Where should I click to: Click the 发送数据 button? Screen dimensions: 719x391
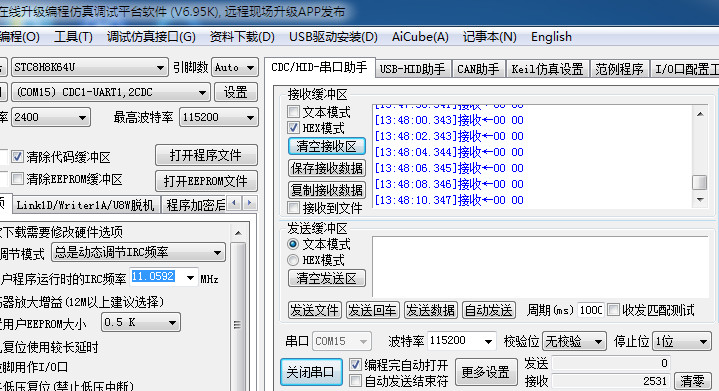[x=430, y=310]
